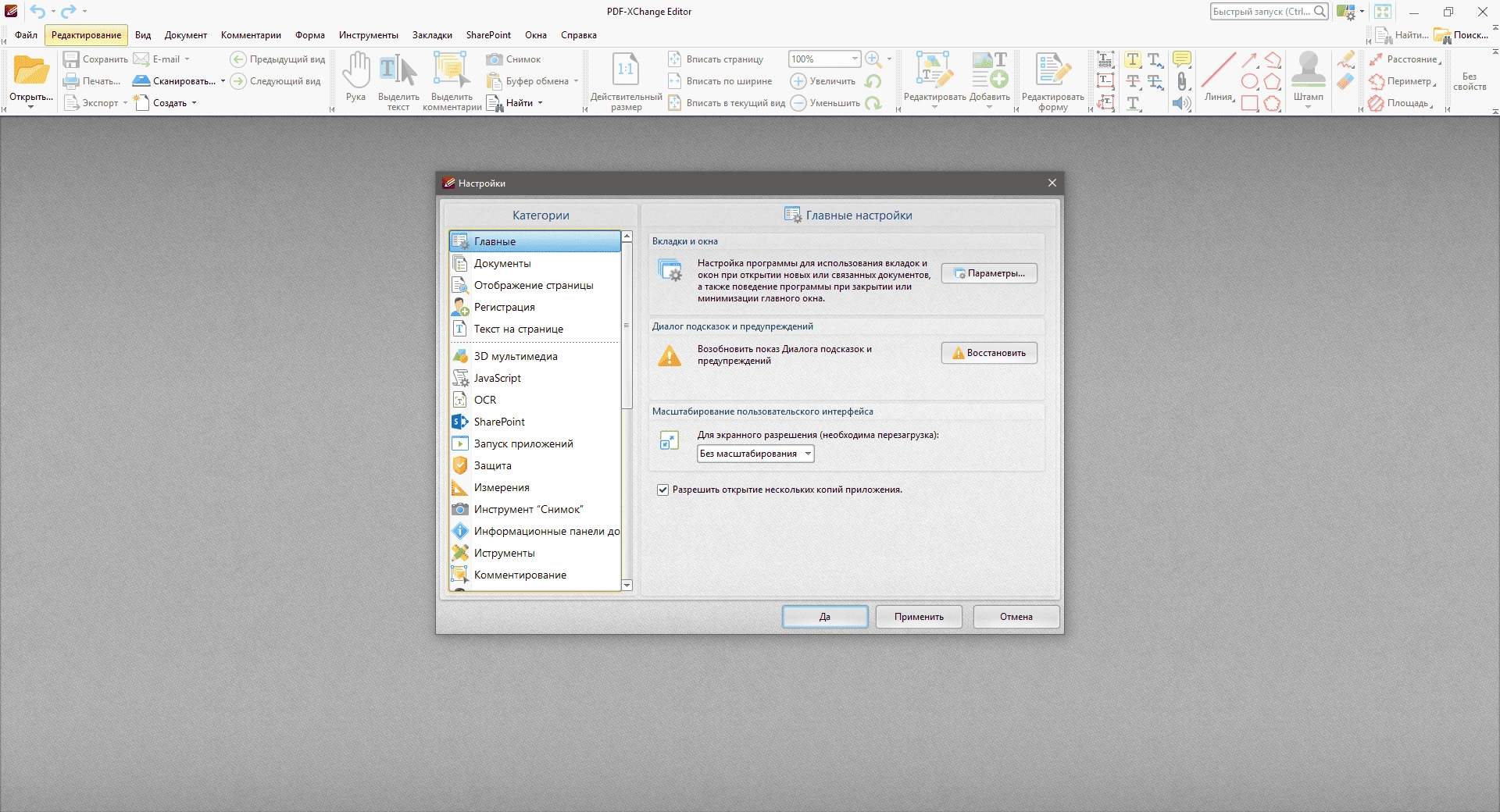Screen dimensions: 1500x812
Task: Click the Сохранить disk icon
Action: [x=71, y=59]
